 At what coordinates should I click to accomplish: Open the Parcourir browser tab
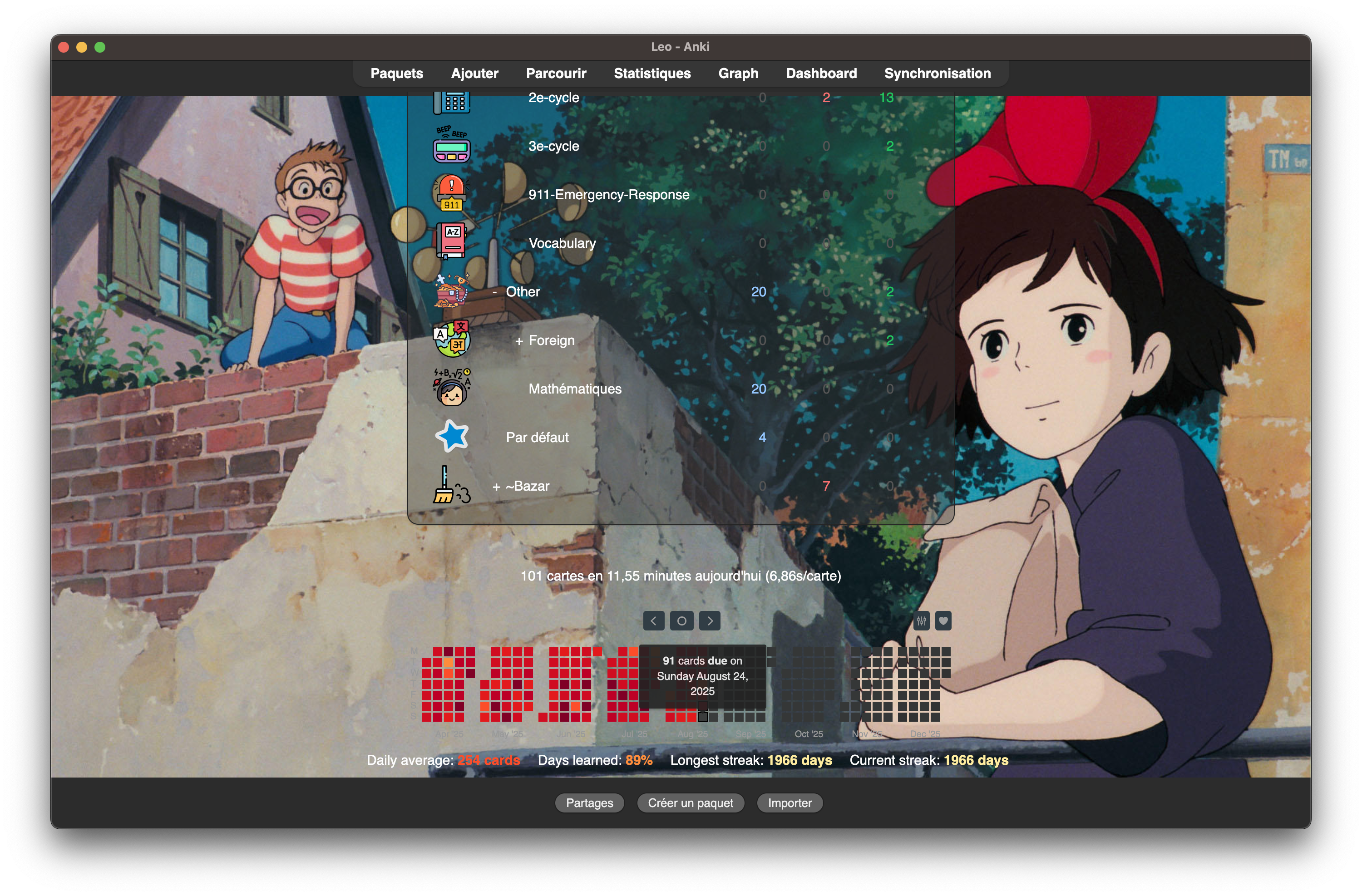pyautogui.click(x=556, y=73)
